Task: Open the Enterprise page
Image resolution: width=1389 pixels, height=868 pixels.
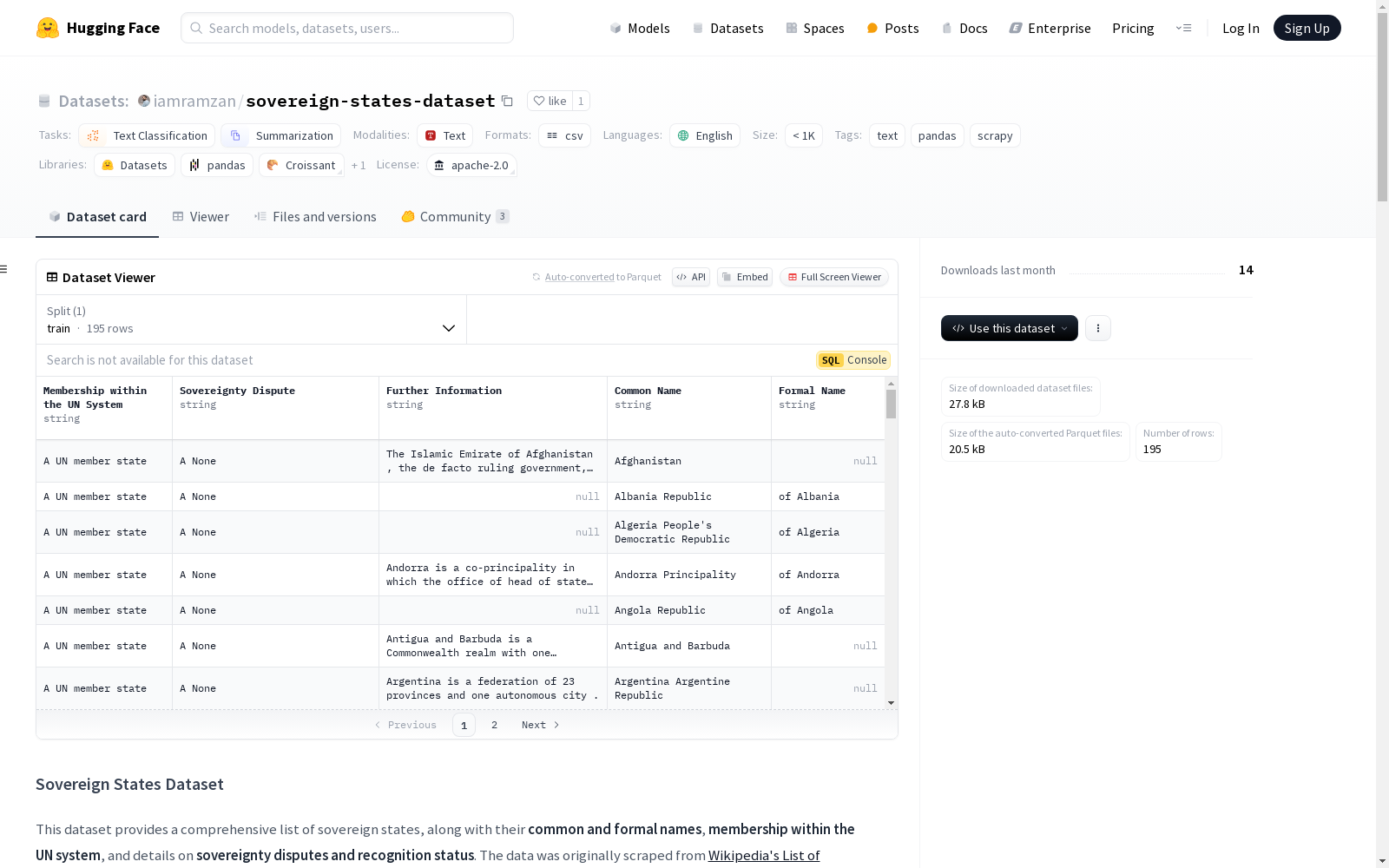Action: pyautogui.click(x=1050, y=28)
